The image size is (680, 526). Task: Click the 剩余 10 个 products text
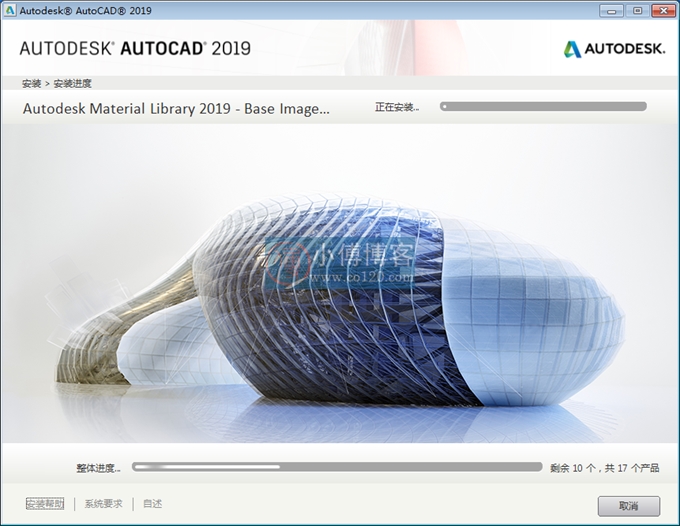(605, 468)
